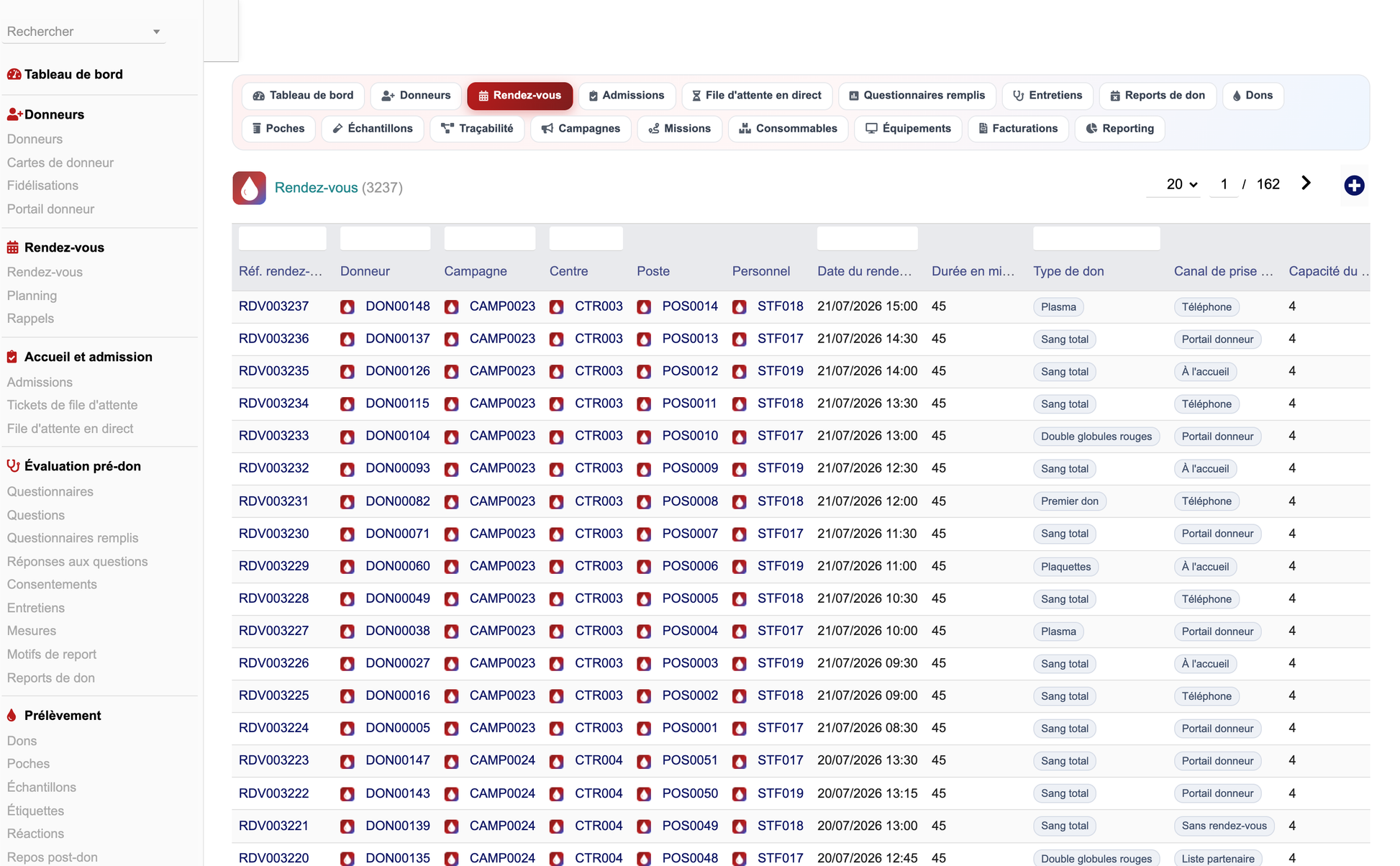Open File d'attente en direct tab
The height and width of the screenshot is (866, 1400).
point(757,96)
